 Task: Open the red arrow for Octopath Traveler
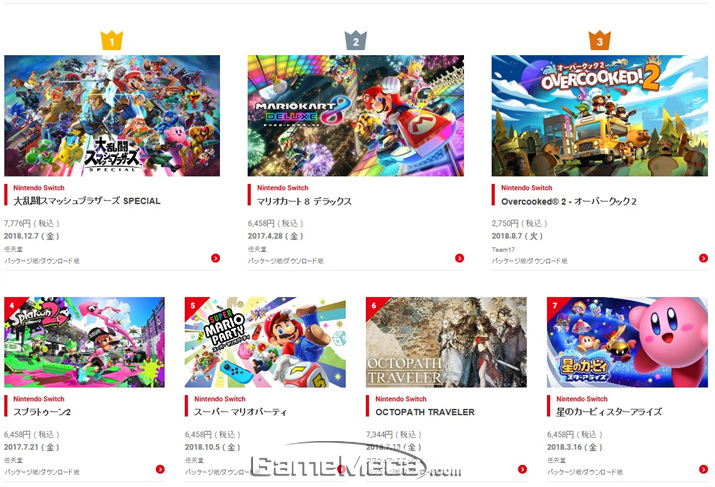pyautogui.click(x=523, y=469)
